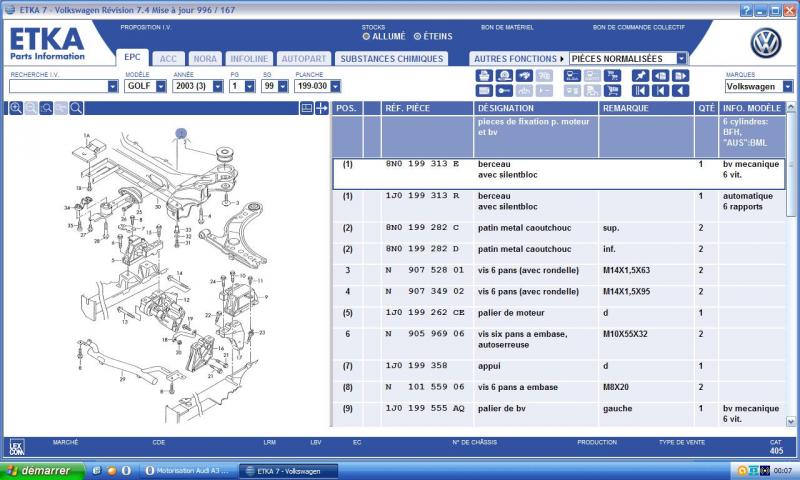Jump back using the single-bar left arrow
The width and height of the screenshot is (800, 480).
(660, 91)
